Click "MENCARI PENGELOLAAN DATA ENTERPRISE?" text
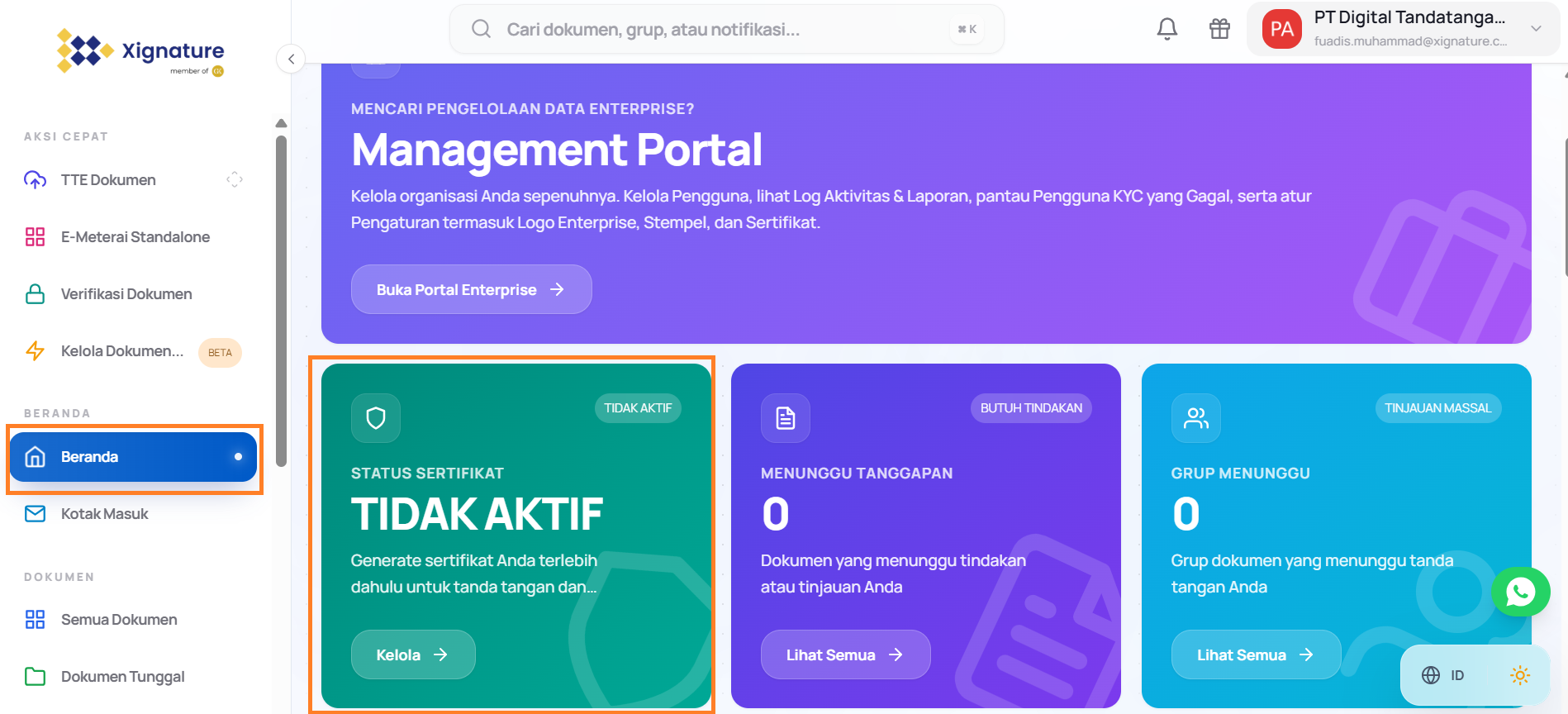Image resolution: width=1568 pixels, height=714 pixels. pos(522,109)
